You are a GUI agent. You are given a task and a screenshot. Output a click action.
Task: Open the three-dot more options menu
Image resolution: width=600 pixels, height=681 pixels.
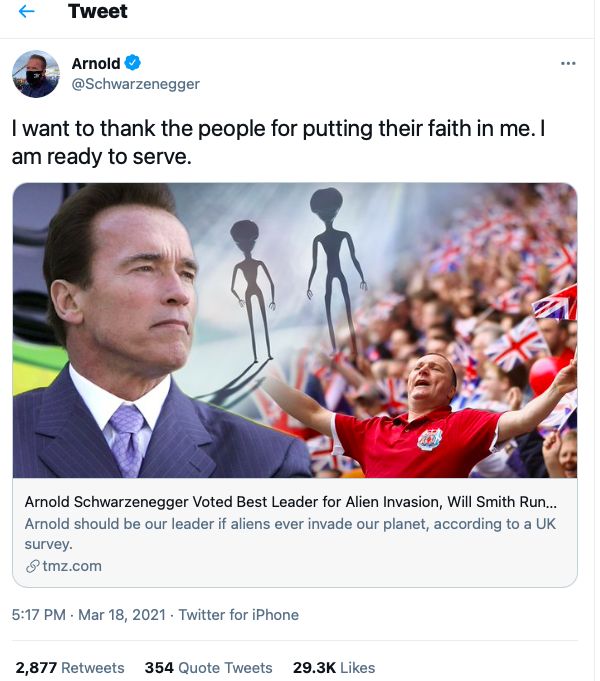568,64
